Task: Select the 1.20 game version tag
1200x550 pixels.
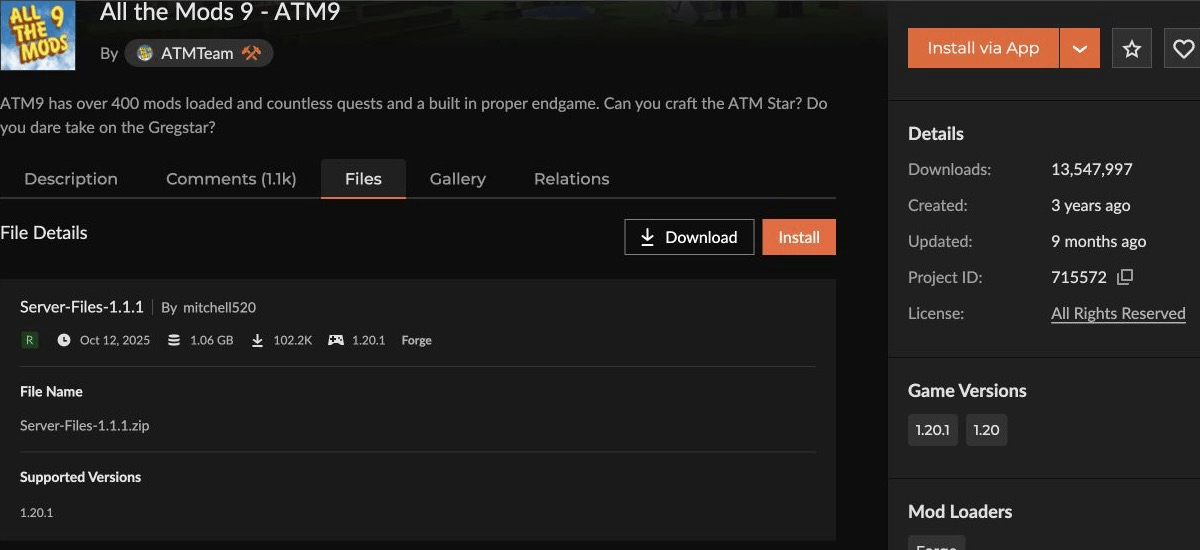Action: pos(986,430)
